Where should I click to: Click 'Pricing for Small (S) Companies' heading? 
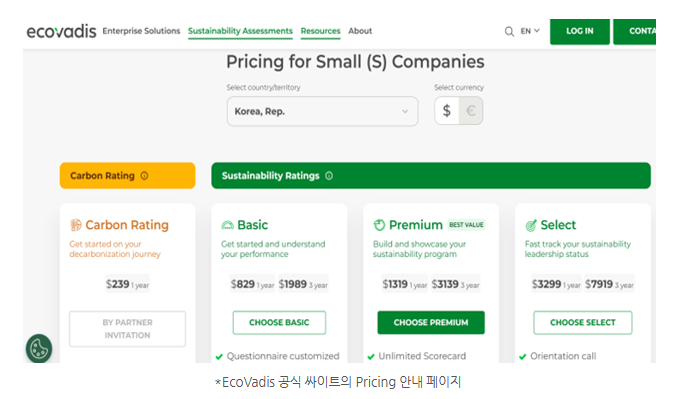pos(355,61)
